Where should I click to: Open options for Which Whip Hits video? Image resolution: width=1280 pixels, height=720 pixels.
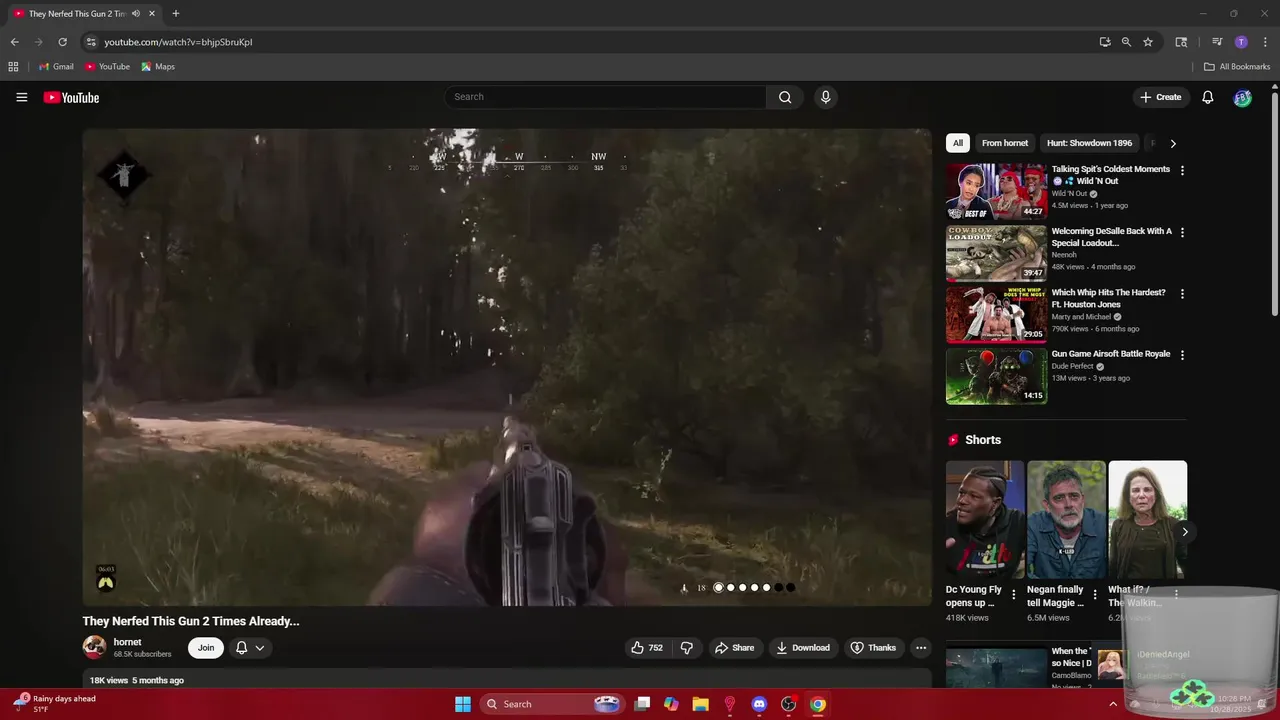click(1182, 294)
